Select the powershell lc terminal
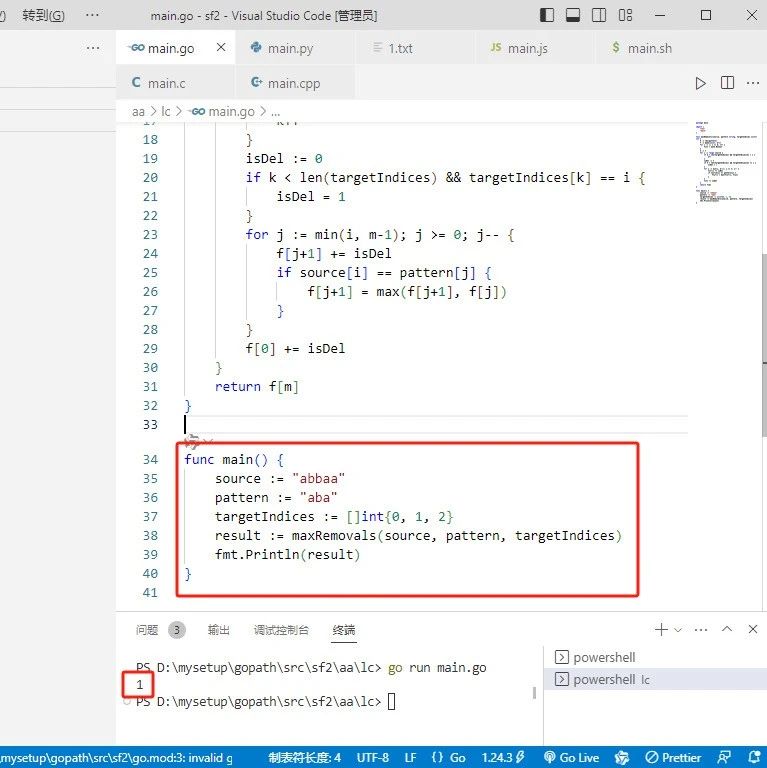Image resolution: width=767 pixels, height=768 pixels. [x=655, y=679]
